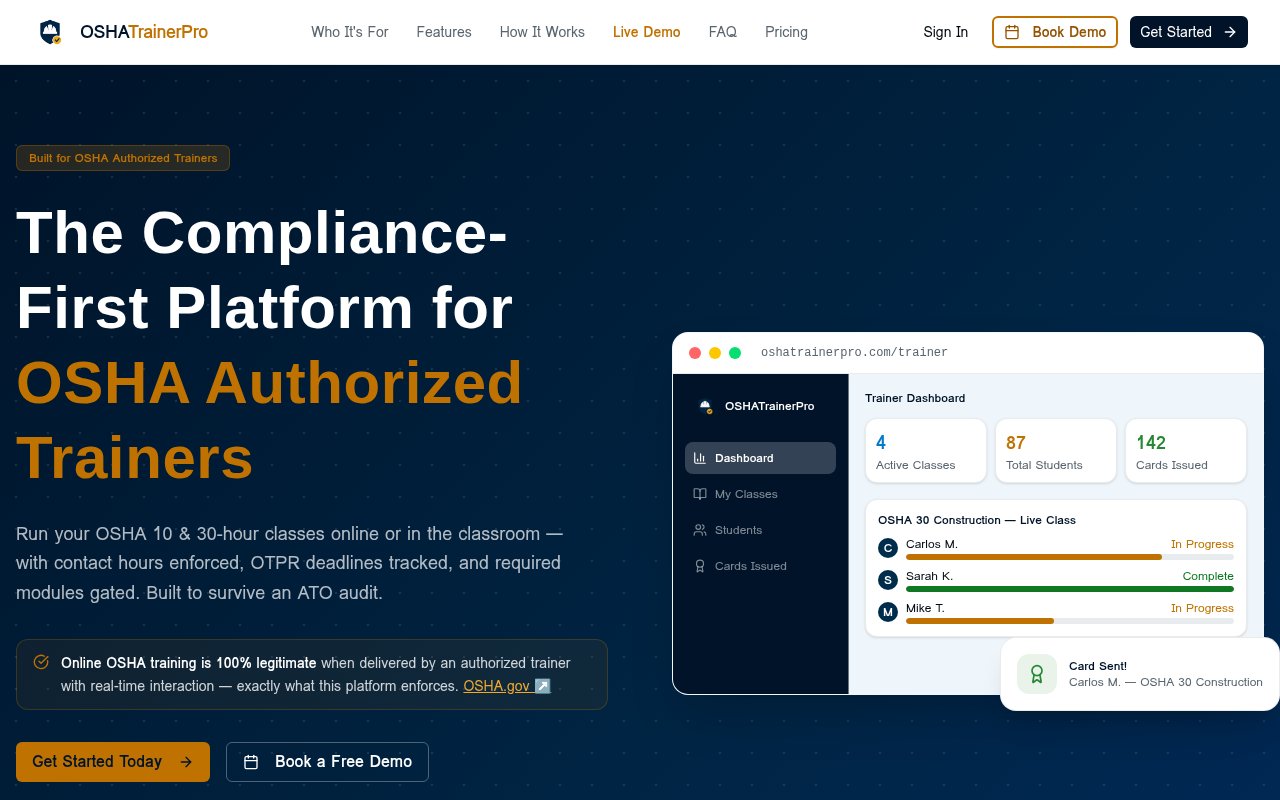Click the red window dot in dashboard mockup
The image size is (1280, 800).
tap(695, 353)
